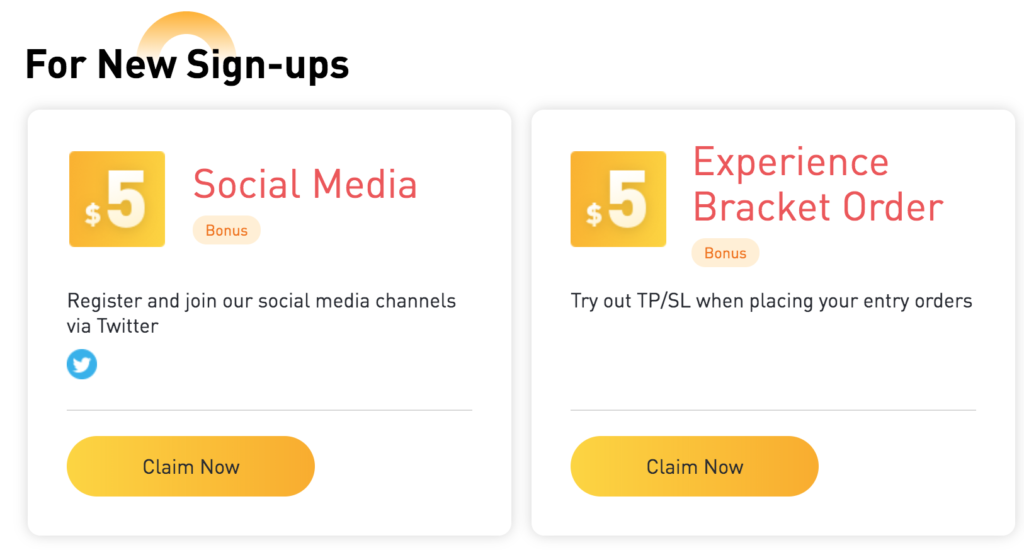Claim the Social Media bonus now
This screenshot has height=557, width=1024.
(191, 466)
